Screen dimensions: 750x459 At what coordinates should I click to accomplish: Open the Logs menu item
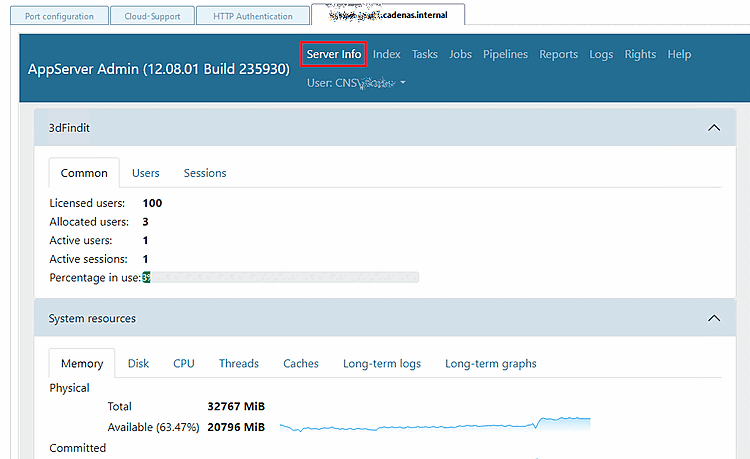click(601, 54)
